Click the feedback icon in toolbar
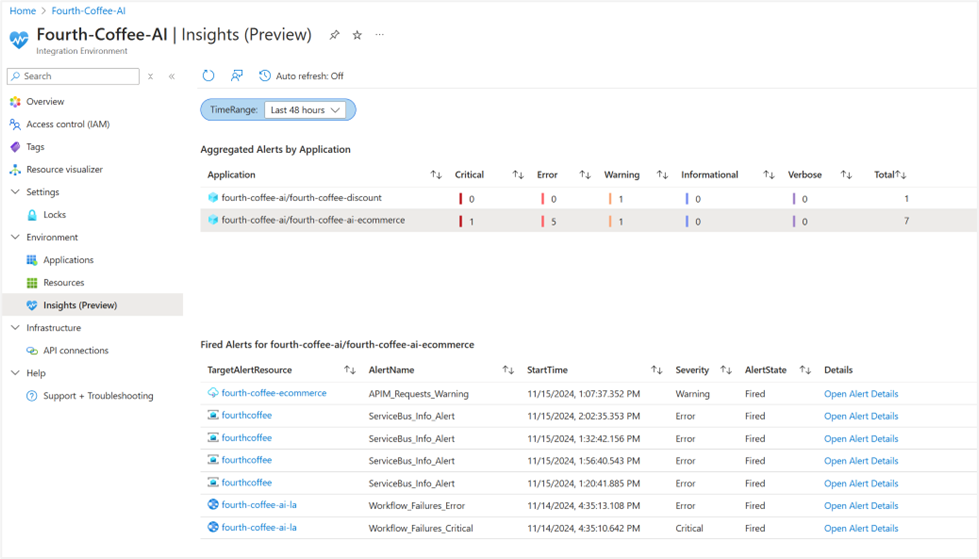Screen dimensions: 979x559 click(237, 76)
